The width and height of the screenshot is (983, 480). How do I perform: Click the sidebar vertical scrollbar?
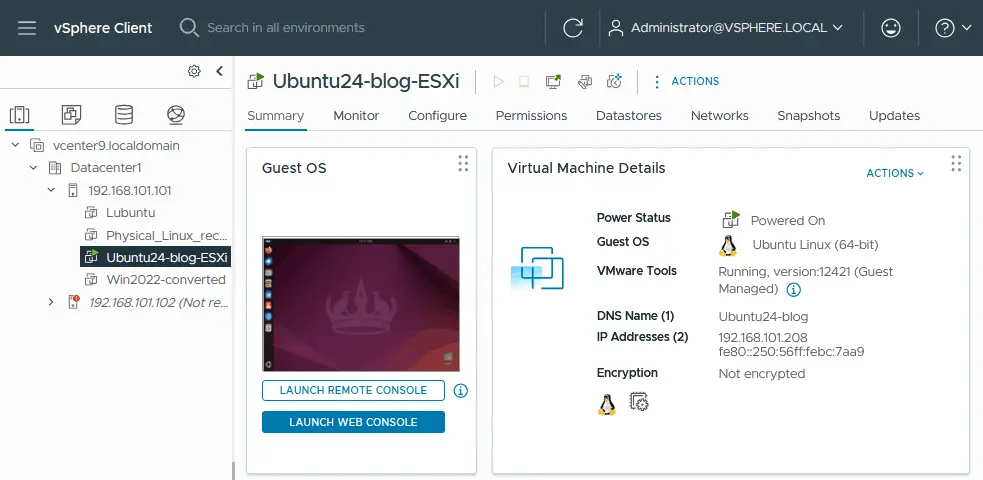click(x=233, y=470)
